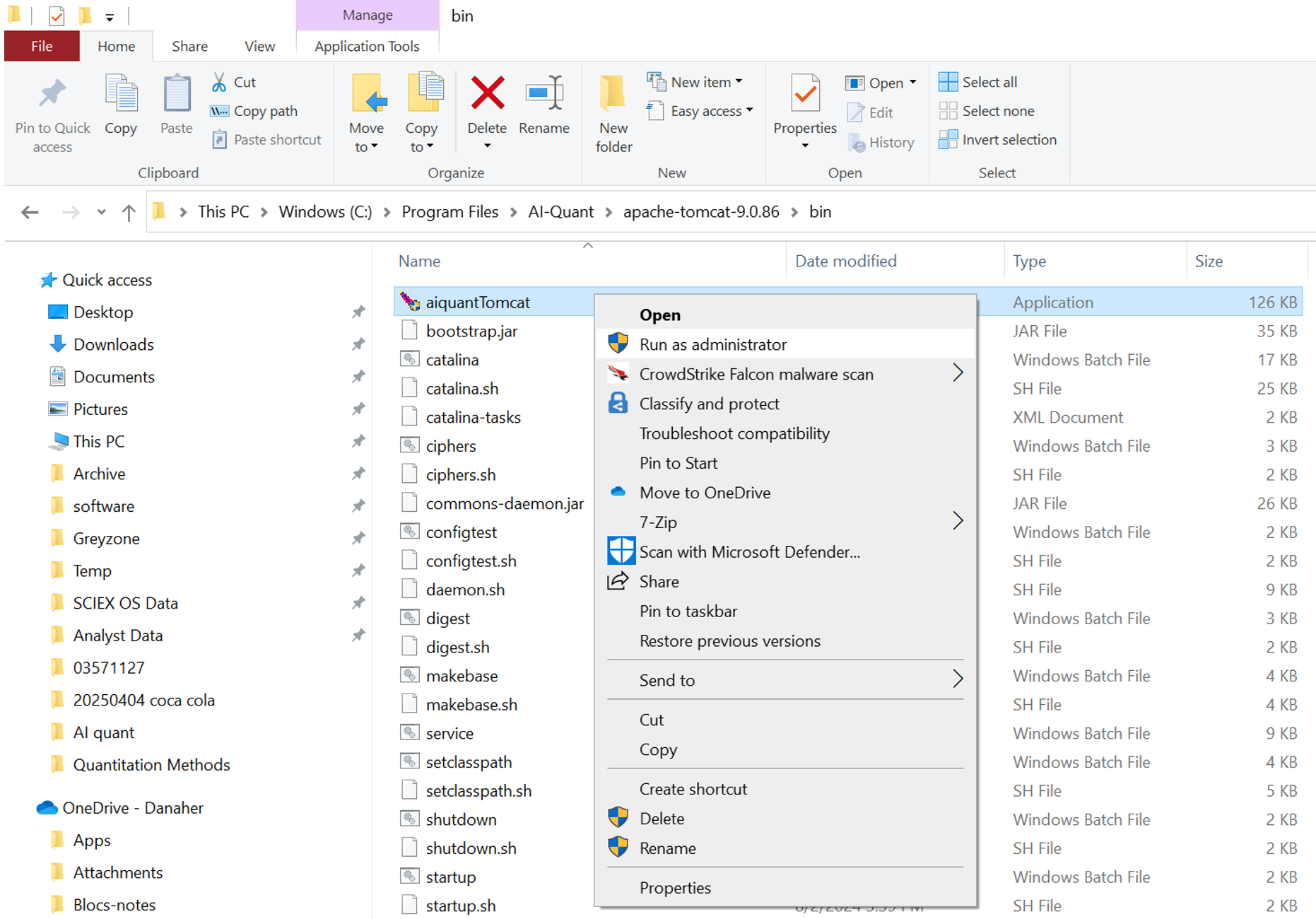
Task: Open the Downloads folder in Quick access
Action: [x=113, y=344]
